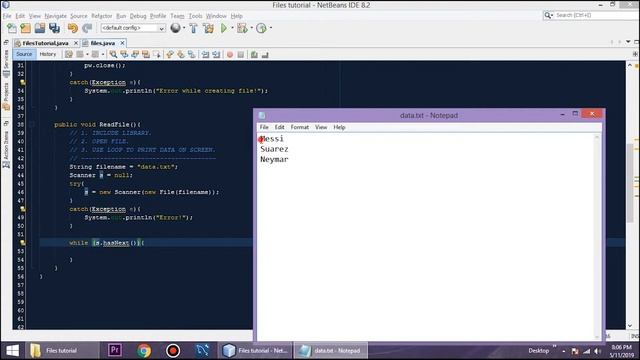Image resolution: width=640 pixels, height=360 pixels.
Task: Click the lightbulb hint on line 33
Action: point(23,82)
